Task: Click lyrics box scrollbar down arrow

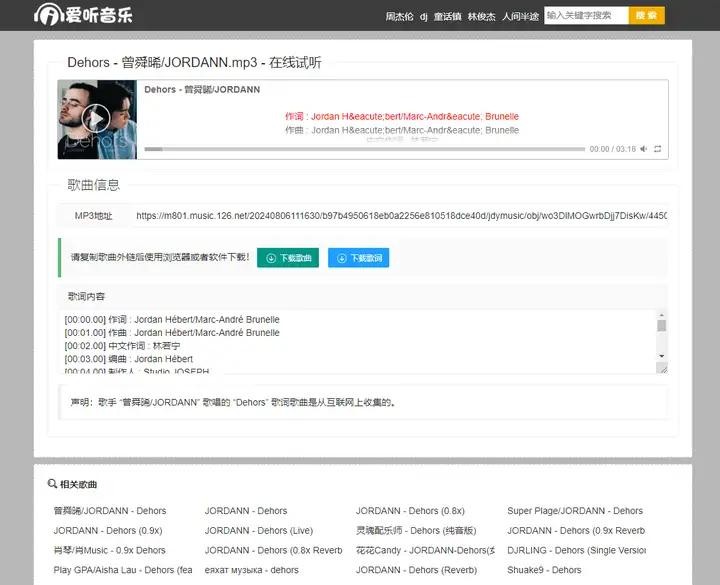Action: (661, 356)
